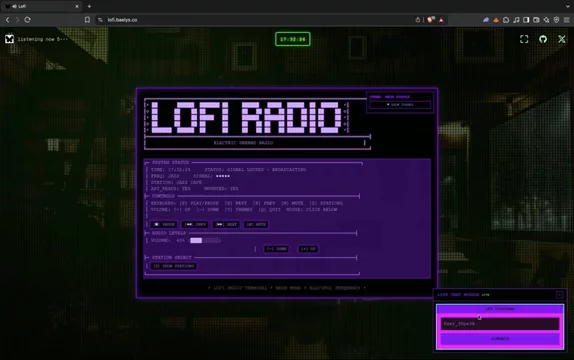This screenshot has height=360, width=574.
Task: Open the extensions puzzle icon
Action: coord(546,20)
